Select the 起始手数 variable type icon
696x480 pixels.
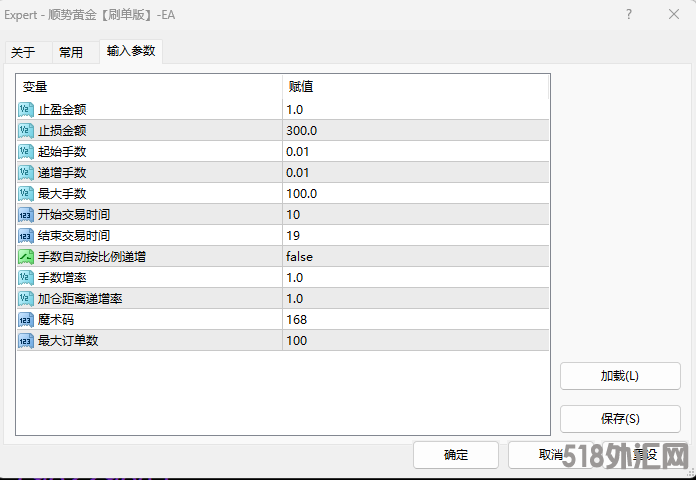(26, 151)
